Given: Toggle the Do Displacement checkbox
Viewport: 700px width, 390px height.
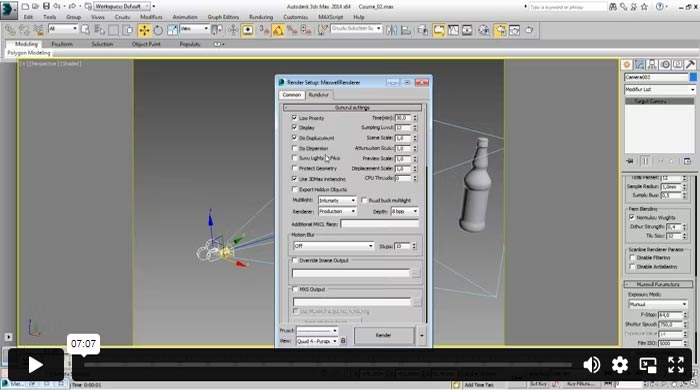Looking at the screenshot, I should (294, 138).
